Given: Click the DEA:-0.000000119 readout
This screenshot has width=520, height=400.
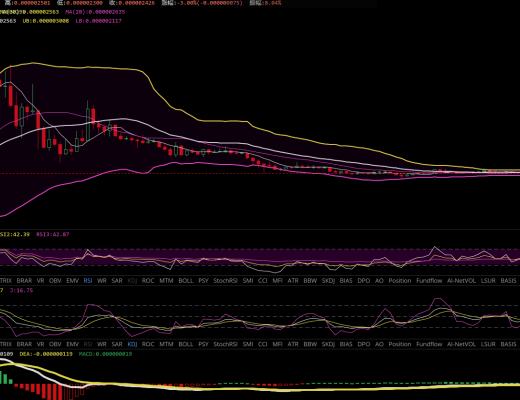Looking at the screenshot, I should tap(46, 354).
